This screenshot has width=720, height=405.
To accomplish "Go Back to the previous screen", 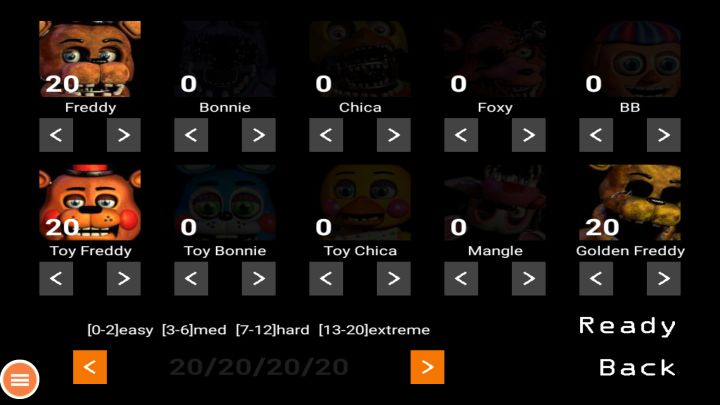I will (x=637, y=367).
